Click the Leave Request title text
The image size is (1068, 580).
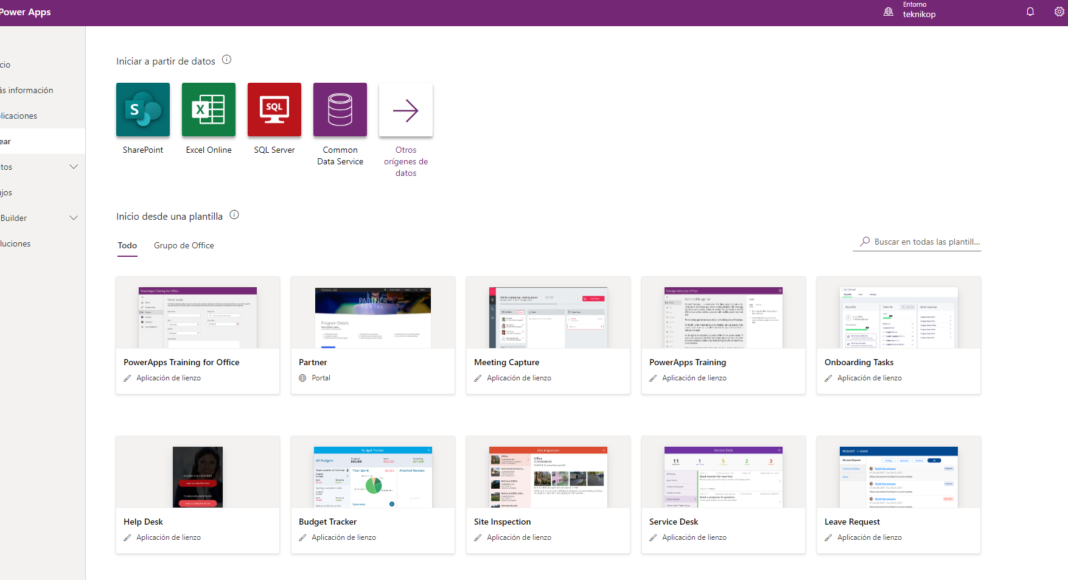pos(852,521)
